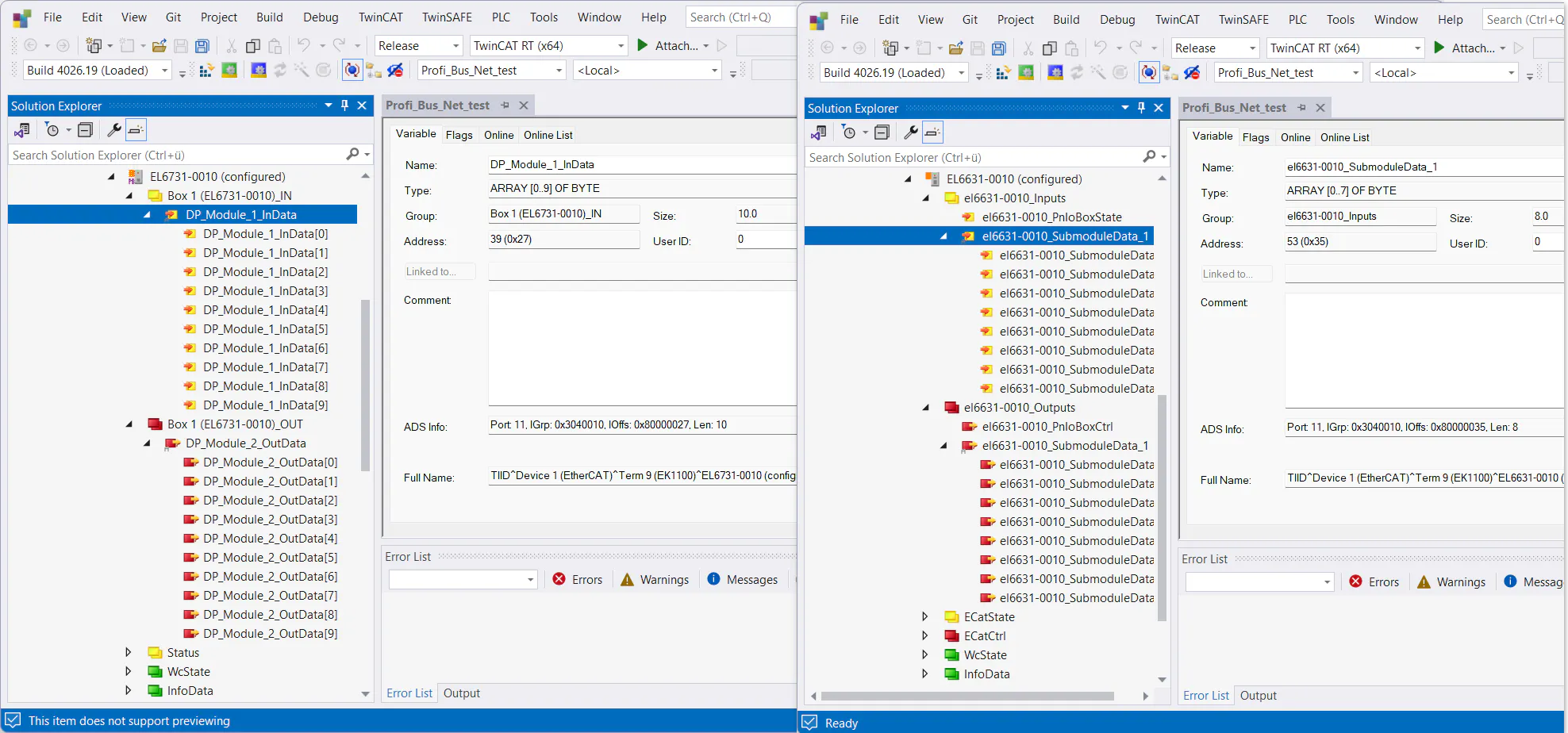Screen dimensions: 1568x733
Task: Toggle Preview Selected Items in left Solution Explorer
Action: click(136, 130)
